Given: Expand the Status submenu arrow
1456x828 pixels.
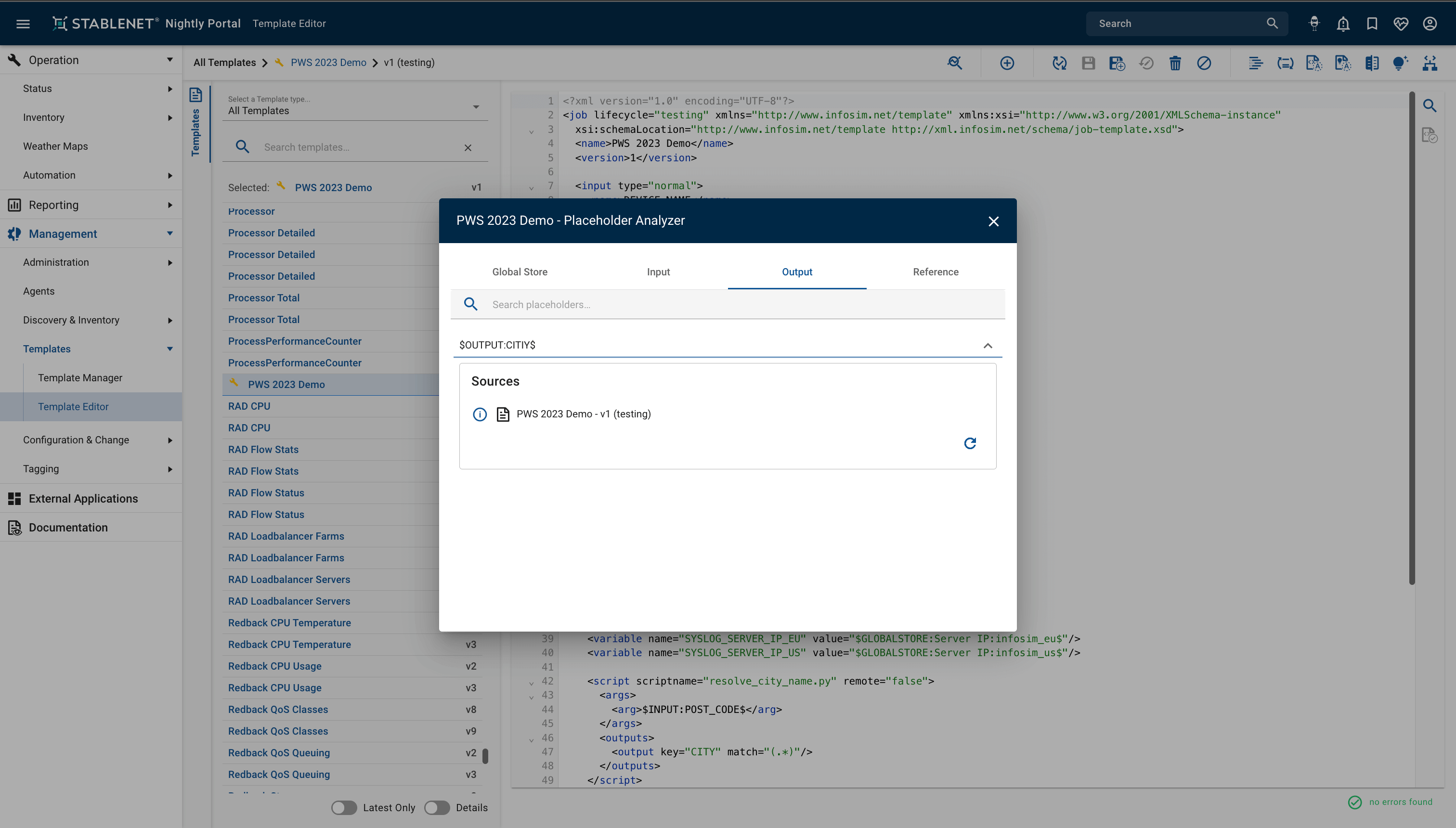Looking at the screenshot, I should 169,89.
